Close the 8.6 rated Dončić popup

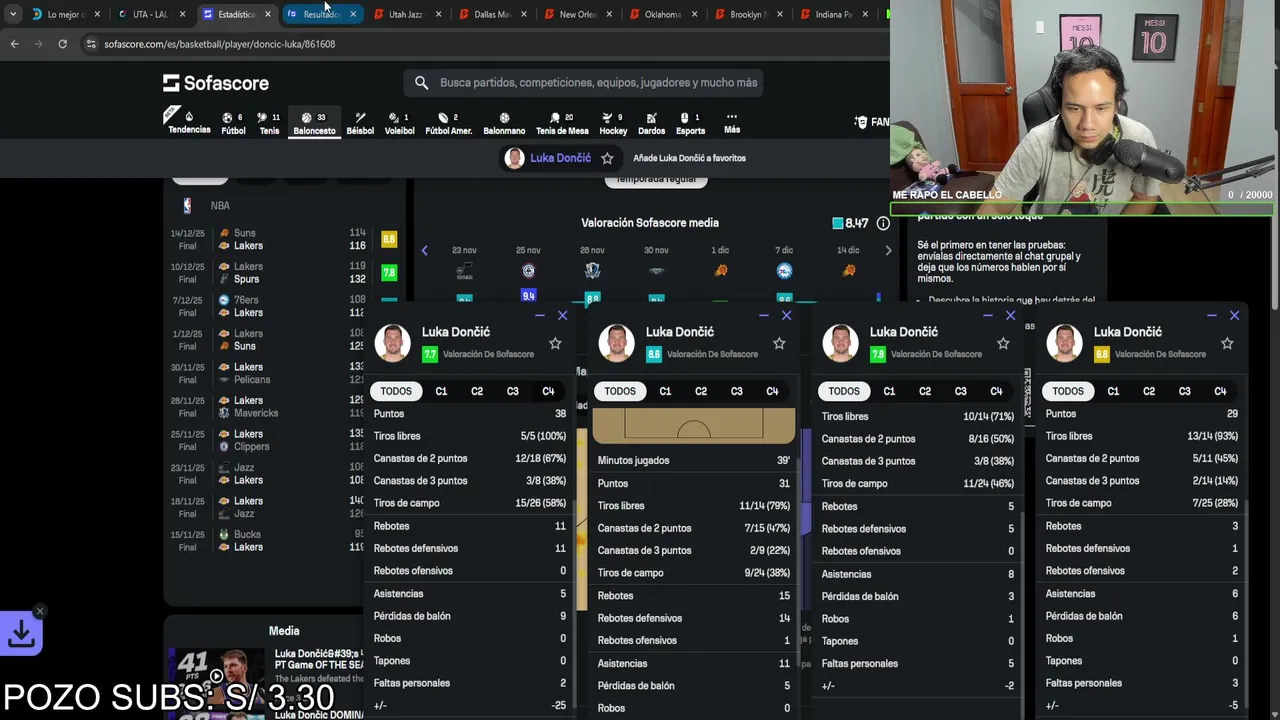point(786,316)
